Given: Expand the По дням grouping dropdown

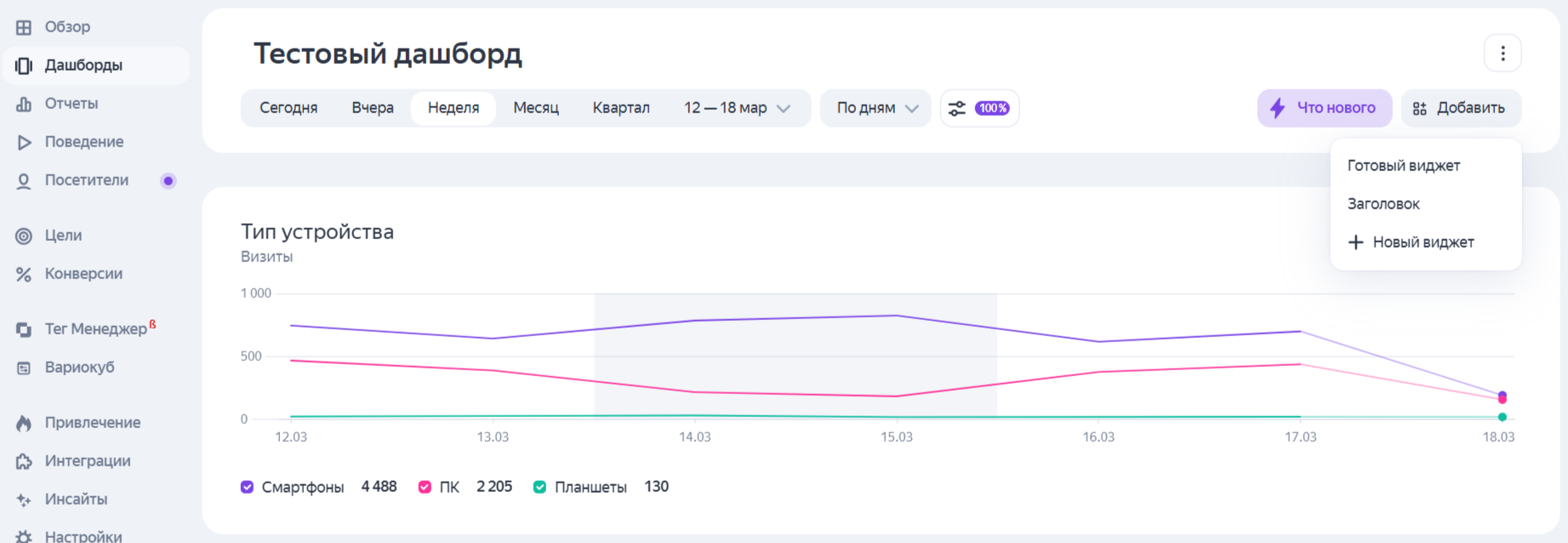Looking at the screenshot, I should coord(876,108).
